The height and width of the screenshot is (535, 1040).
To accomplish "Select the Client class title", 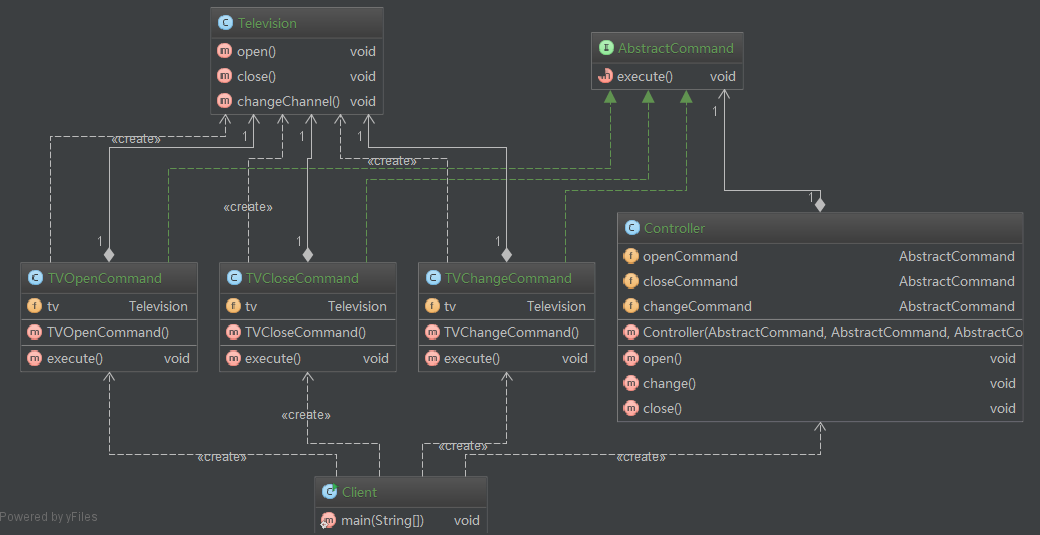I will [359, 492].
